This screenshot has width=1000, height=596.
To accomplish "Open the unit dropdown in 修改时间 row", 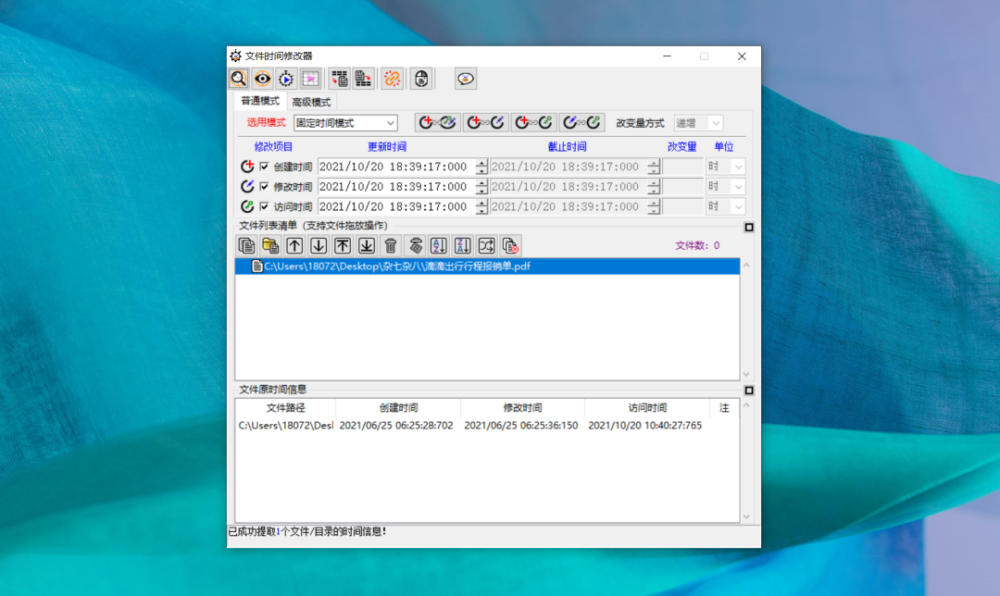I will pyautogui.click(x=726, y=186).
